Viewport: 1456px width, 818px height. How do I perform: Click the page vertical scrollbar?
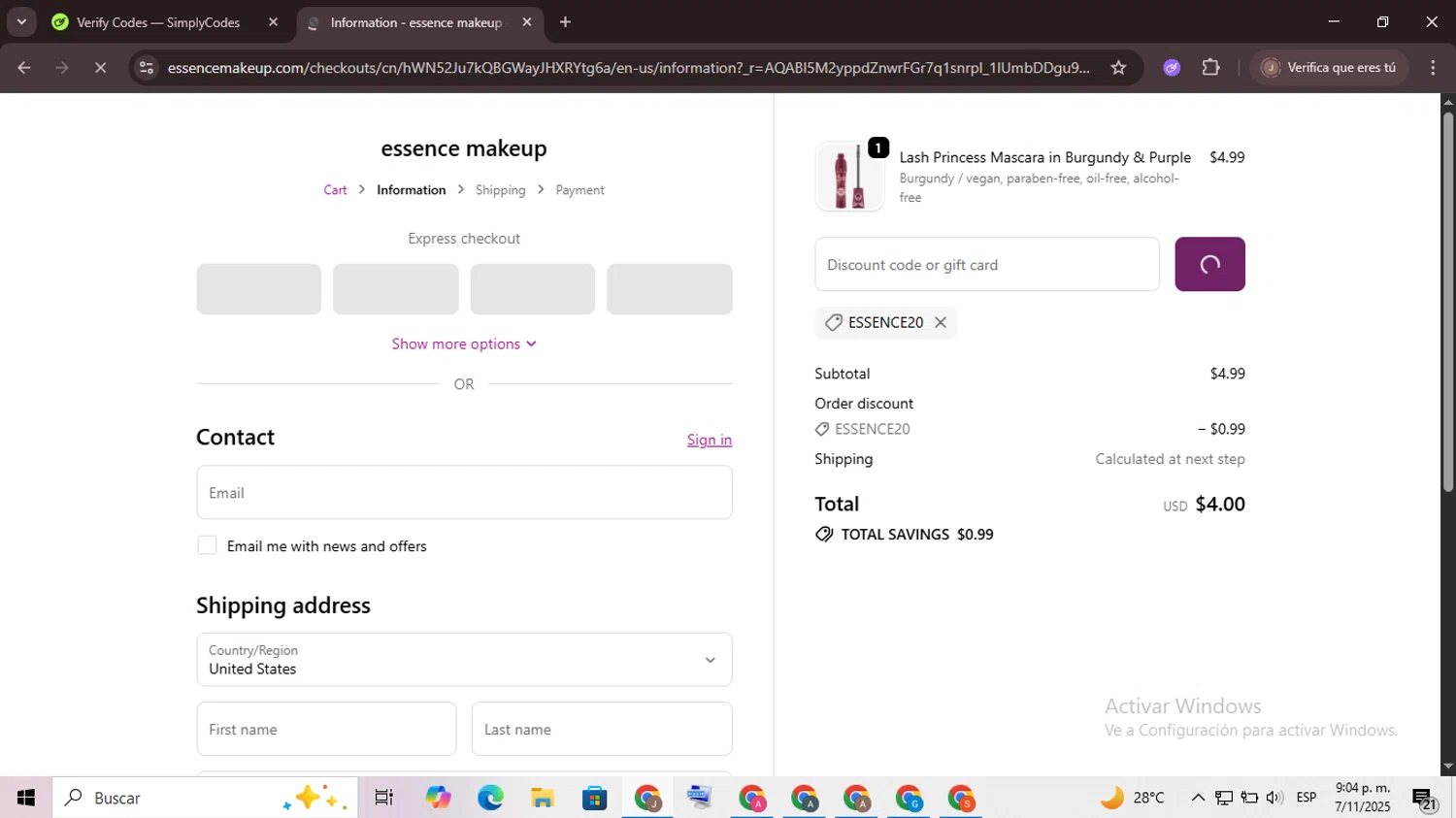(x=1448, y=301)
